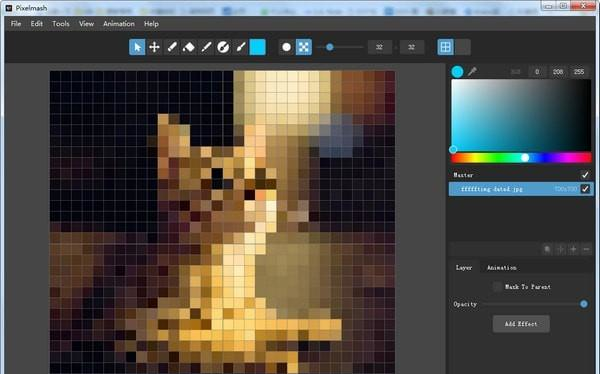Adjust the Opacity slider
This screenshot has height=374, width=600.
(x=535, y=304)
